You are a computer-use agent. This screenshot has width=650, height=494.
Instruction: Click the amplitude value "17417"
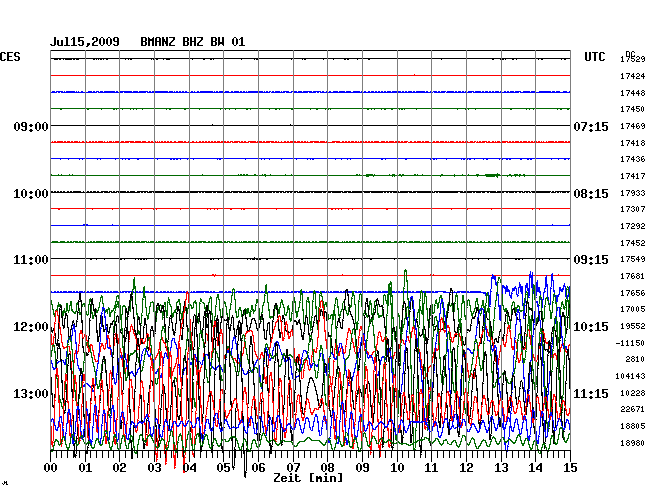click(633, 177)
